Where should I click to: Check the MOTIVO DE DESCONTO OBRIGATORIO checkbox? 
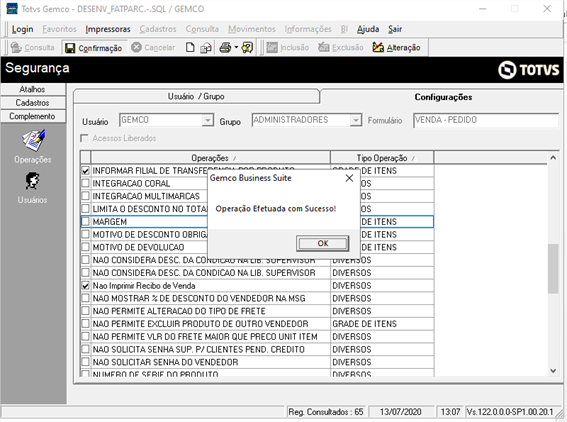tap(85, 234)
